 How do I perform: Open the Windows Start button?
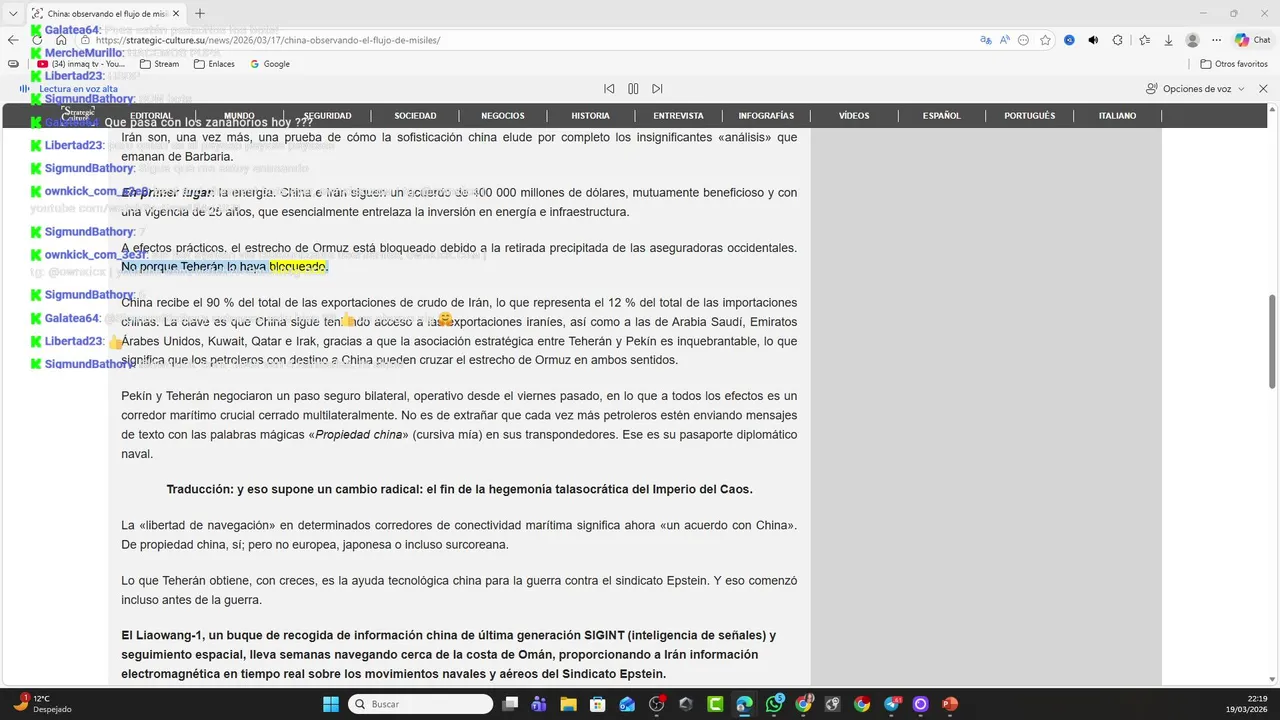click(x=331, y=704)
